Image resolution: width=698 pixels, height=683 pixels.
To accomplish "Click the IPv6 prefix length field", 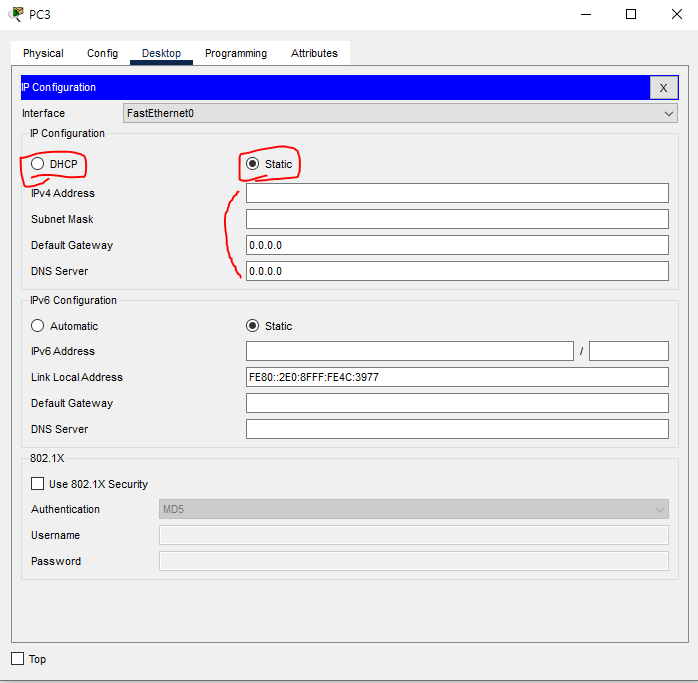I will pyautogui.click(x=629, y=351).
